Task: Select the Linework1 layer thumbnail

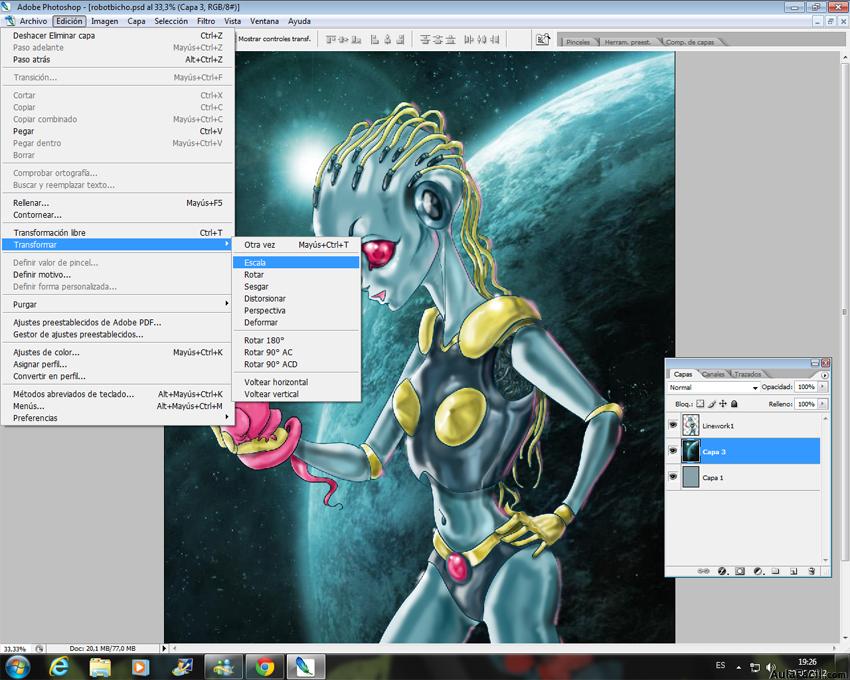Action: tap(691, 426)
